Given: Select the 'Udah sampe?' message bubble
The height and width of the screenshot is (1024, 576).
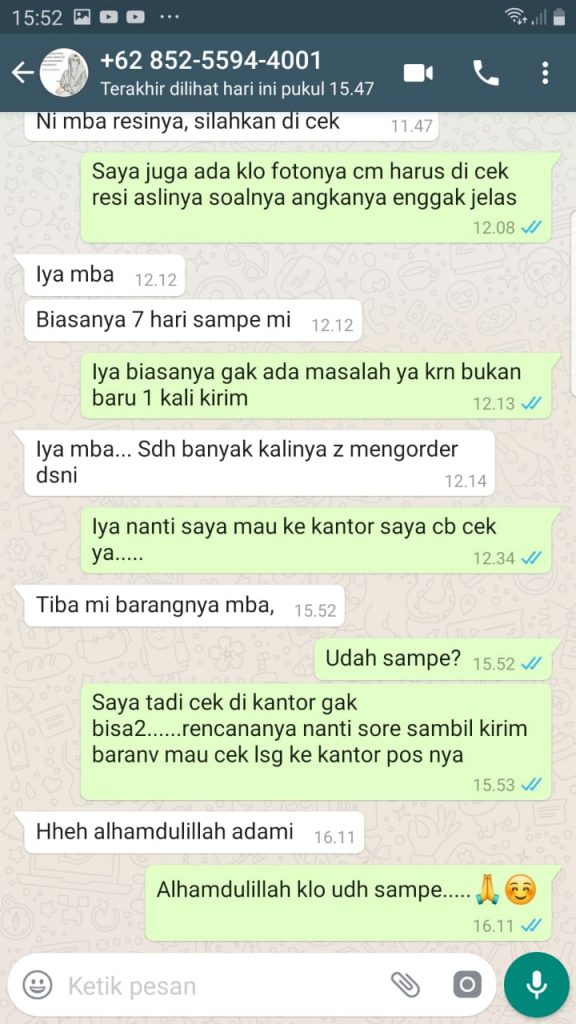Looking at the screenshot, I should click(x=436, y=659).
